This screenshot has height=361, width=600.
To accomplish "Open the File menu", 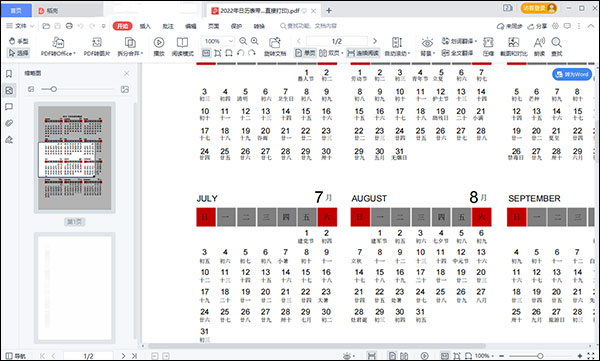I will pos(20,26).
